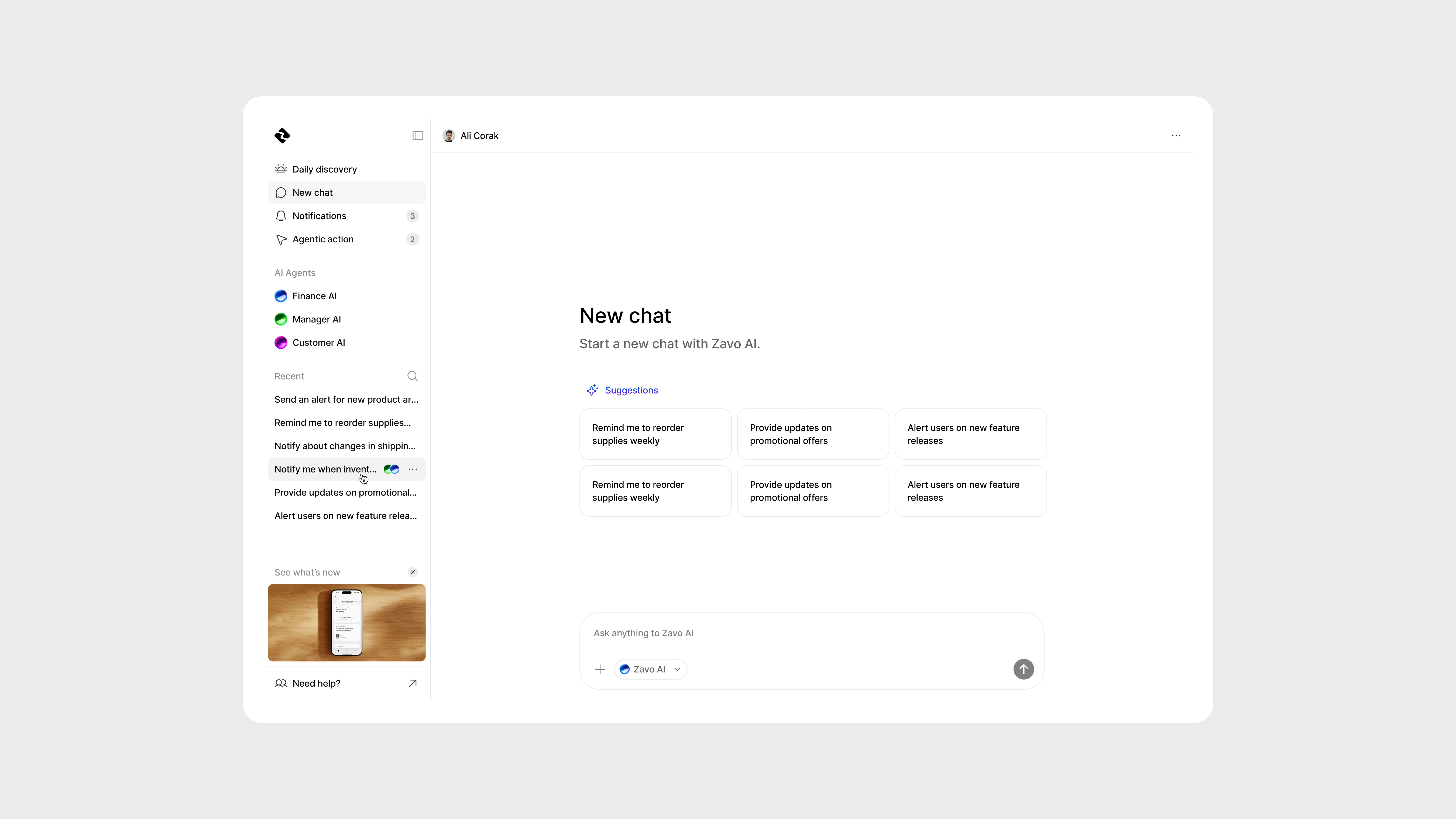Open the Ali Corak profile avatar
Image resolution: width=1456 pixels, height=819 pixels.
449,136
